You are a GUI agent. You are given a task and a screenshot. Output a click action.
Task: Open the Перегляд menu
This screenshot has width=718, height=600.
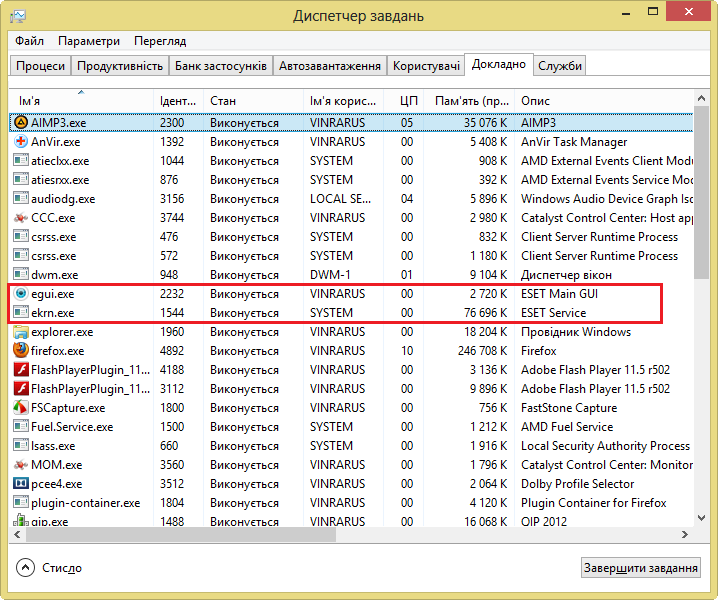pyautogui.click(x=160, y=41)
